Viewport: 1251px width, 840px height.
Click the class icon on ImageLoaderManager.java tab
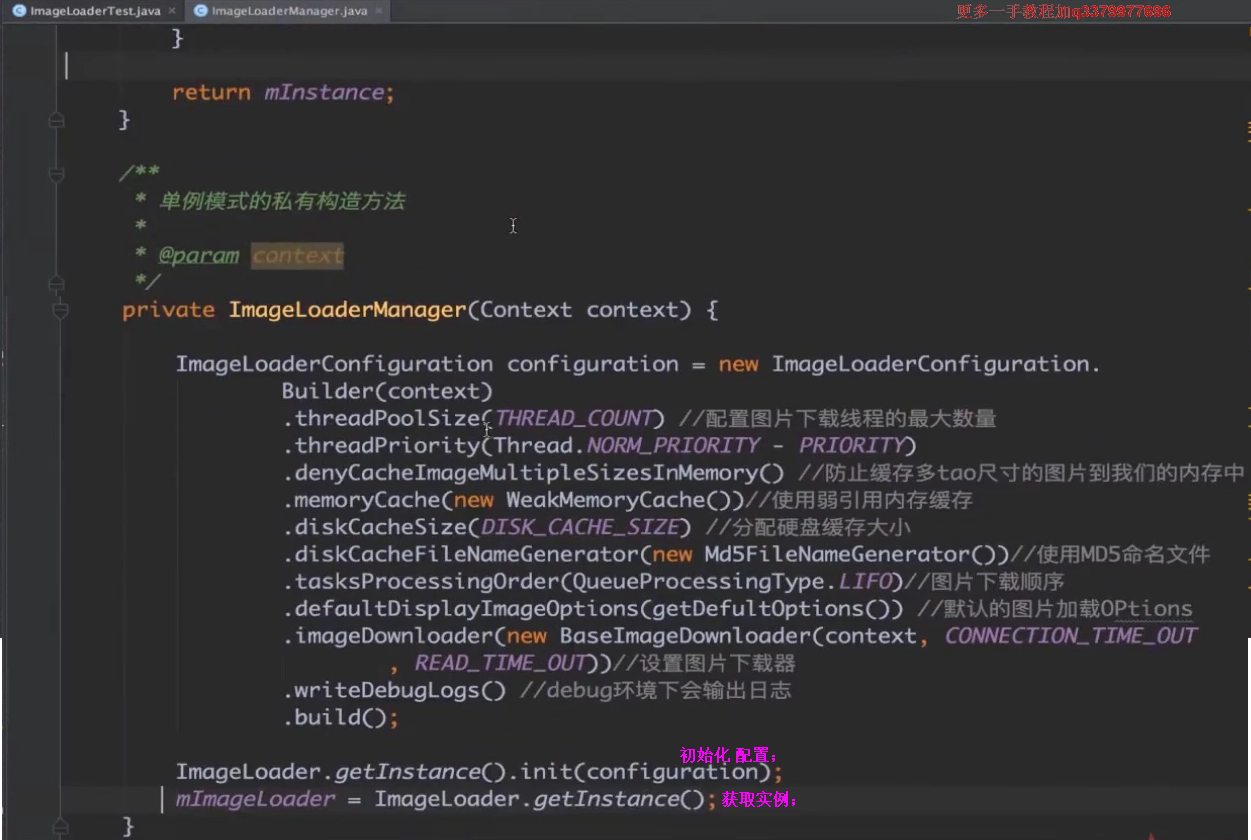[201, 11]
